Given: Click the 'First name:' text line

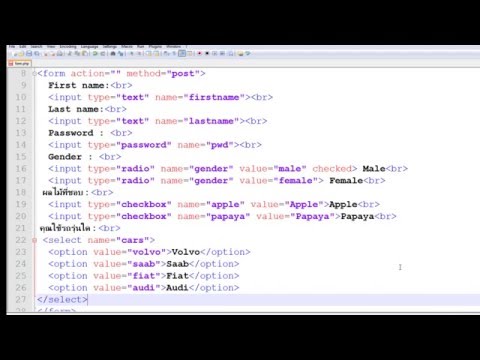Looking at the screenshot, I should click(x=79, y=85).
